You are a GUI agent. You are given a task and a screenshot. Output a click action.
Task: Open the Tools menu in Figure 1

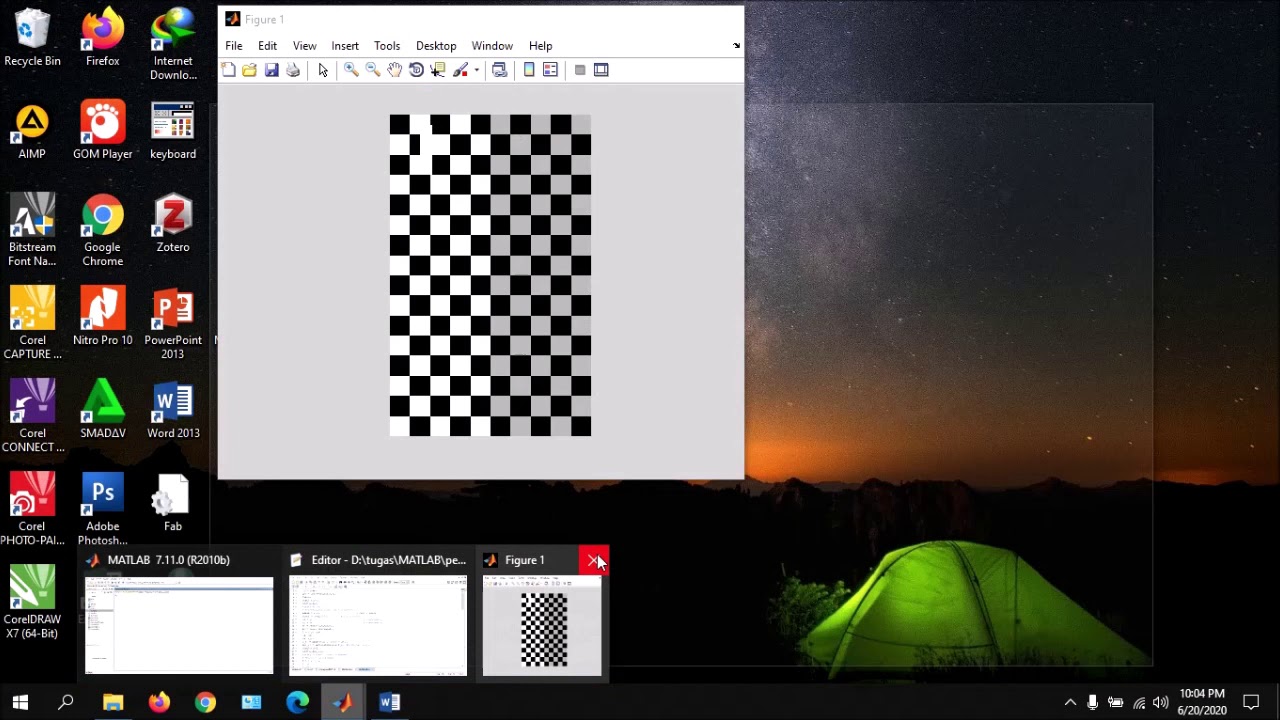click(387, 46)
